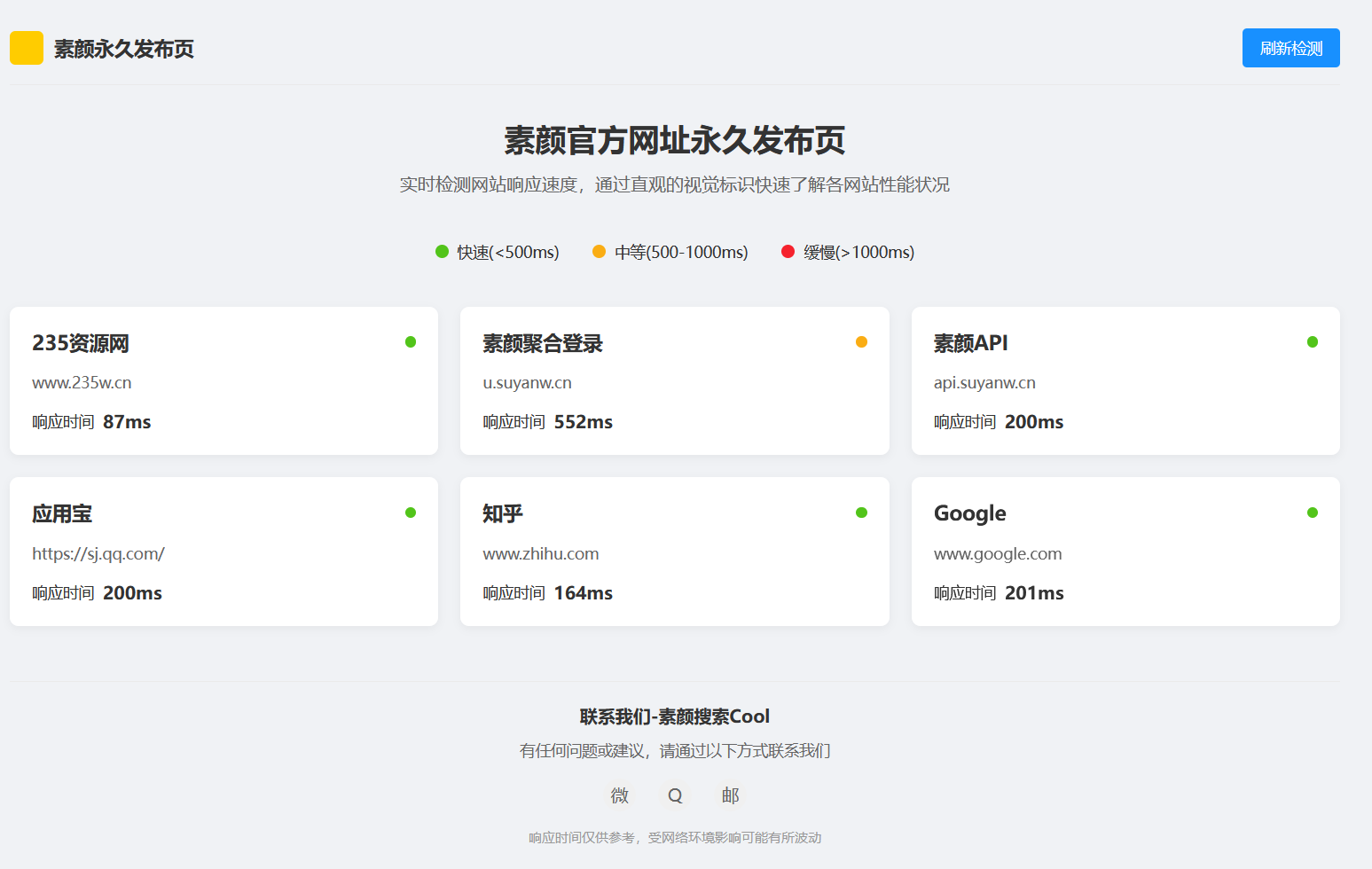Click the yellow 素颜永久发布页 logo icon
1372x869 pixels.
click(26, 48)
